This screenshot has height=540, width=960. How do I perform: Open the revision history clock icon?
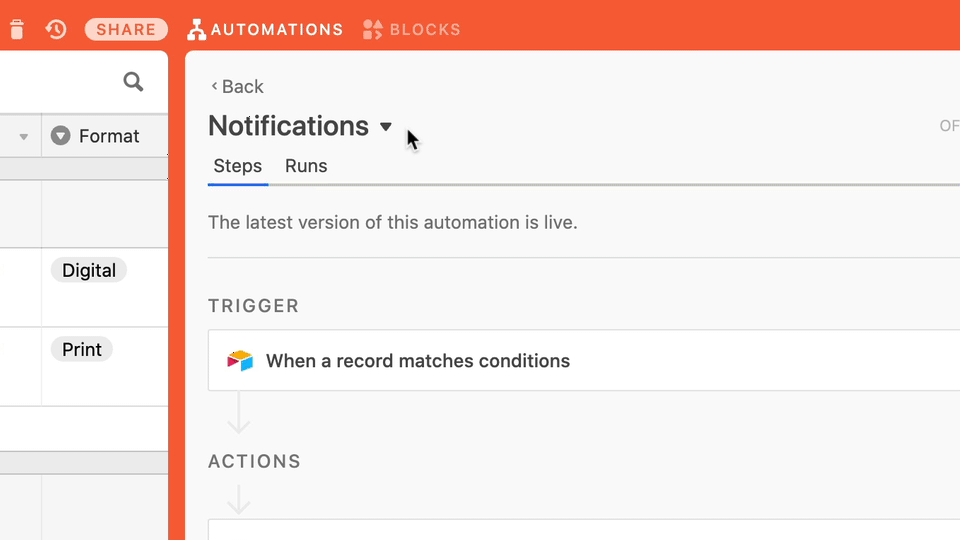(56, 29)
